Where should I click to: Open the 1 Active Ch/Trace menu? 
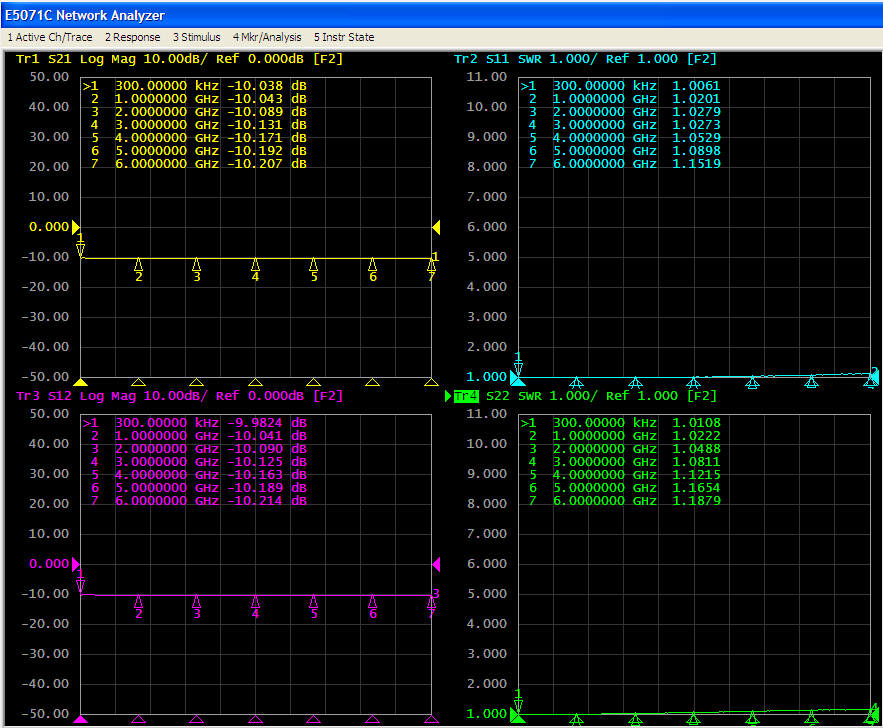(x=50, y=37)
